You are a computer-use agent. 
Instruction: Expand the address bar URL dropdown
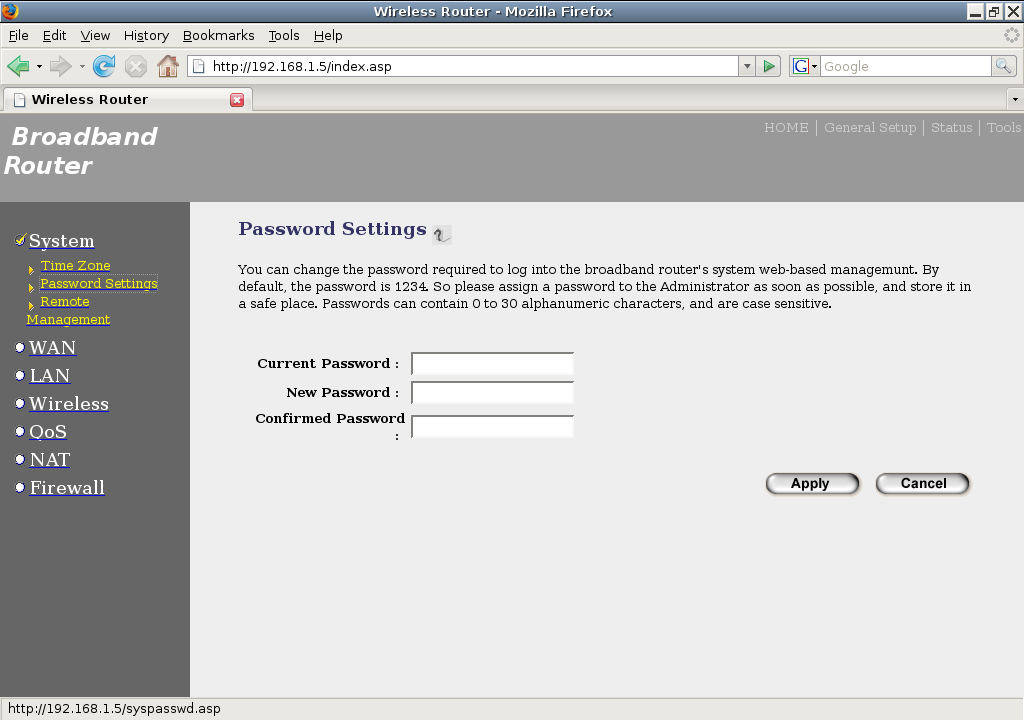pyautogui.click(x=747, y=66)
